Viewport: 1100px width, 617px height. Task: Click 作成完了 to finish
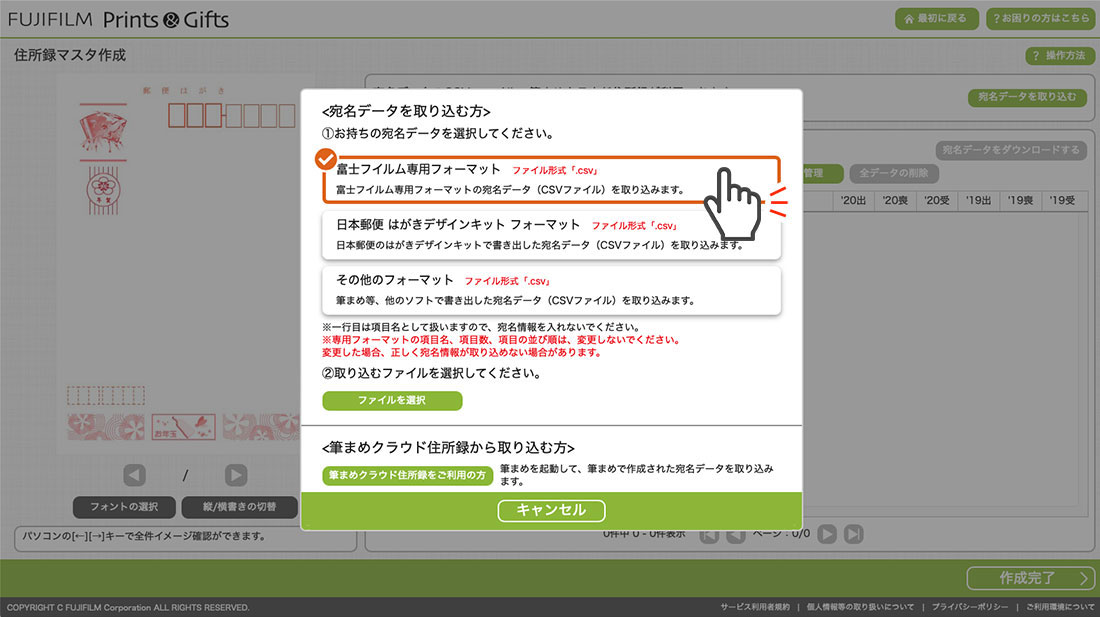[x=1031, y=578]
